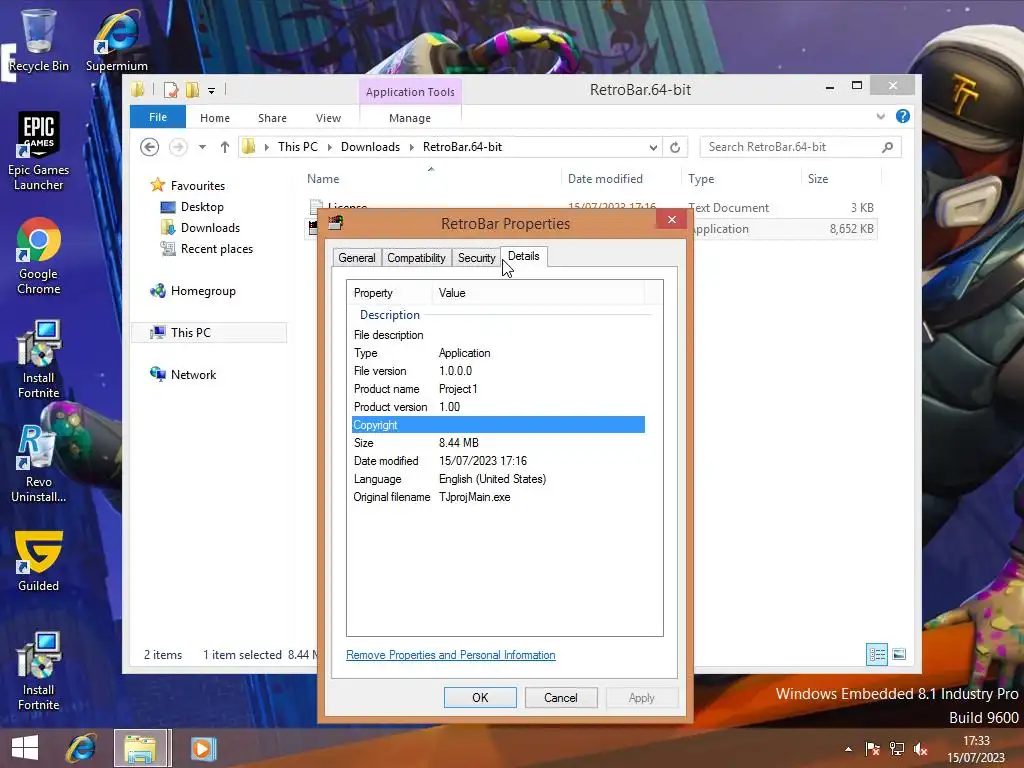Select the Original filename TJprojMain.exe row
The image size is (1024, 768).
coord(498,497)
